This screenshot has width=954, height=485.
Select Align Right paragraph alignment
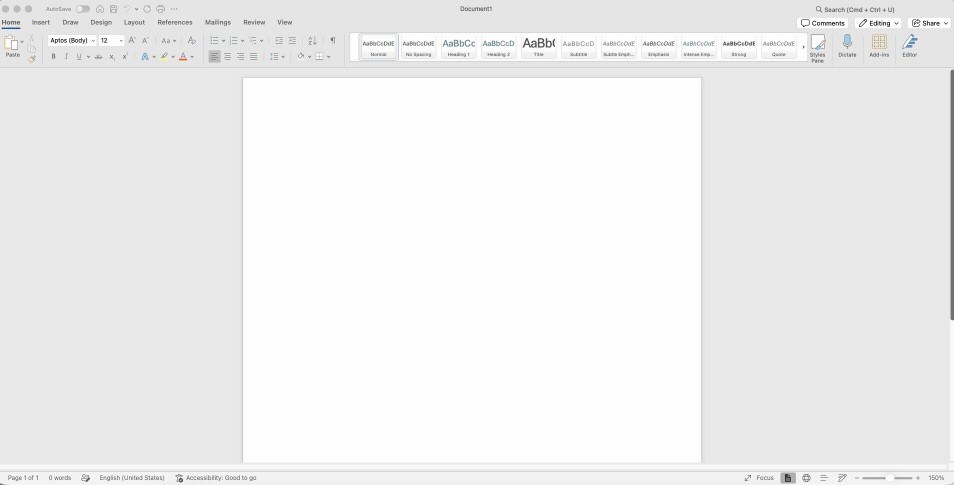(x=240, y=57)
